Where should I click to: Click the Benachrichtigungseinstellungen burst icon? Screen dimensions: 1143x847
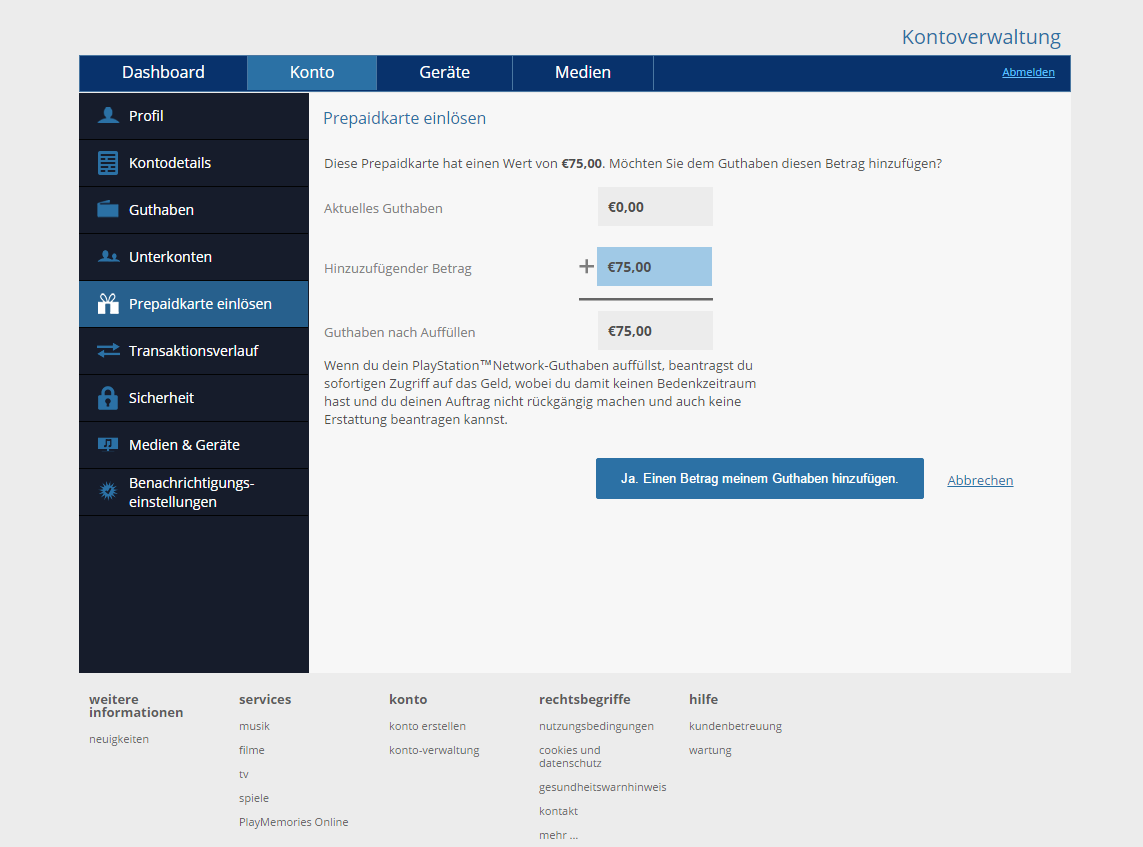(108, 491)
